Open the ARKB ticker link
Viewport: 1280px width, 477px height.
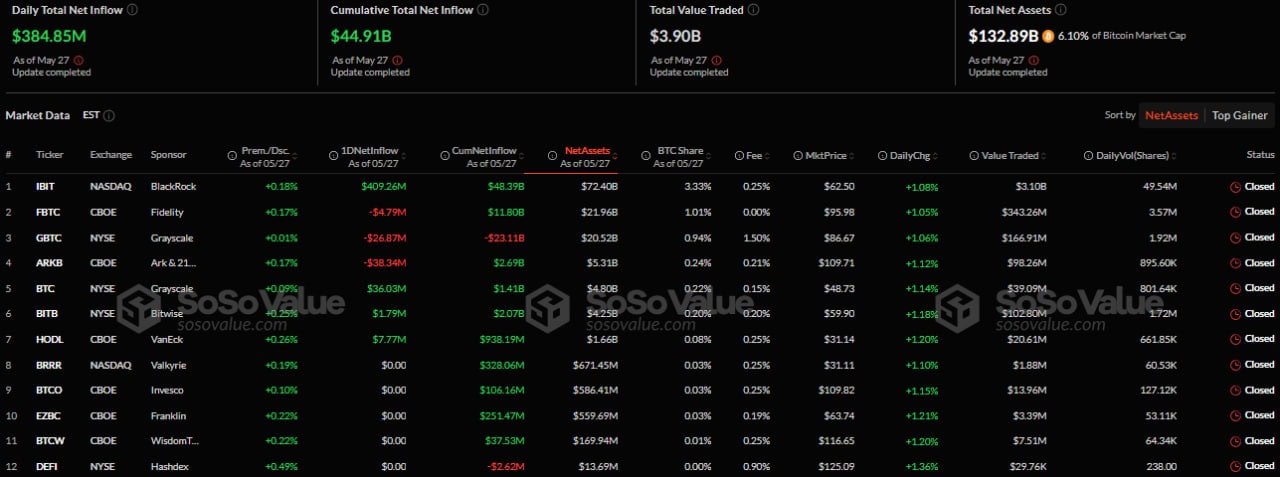tap(48, 263)
